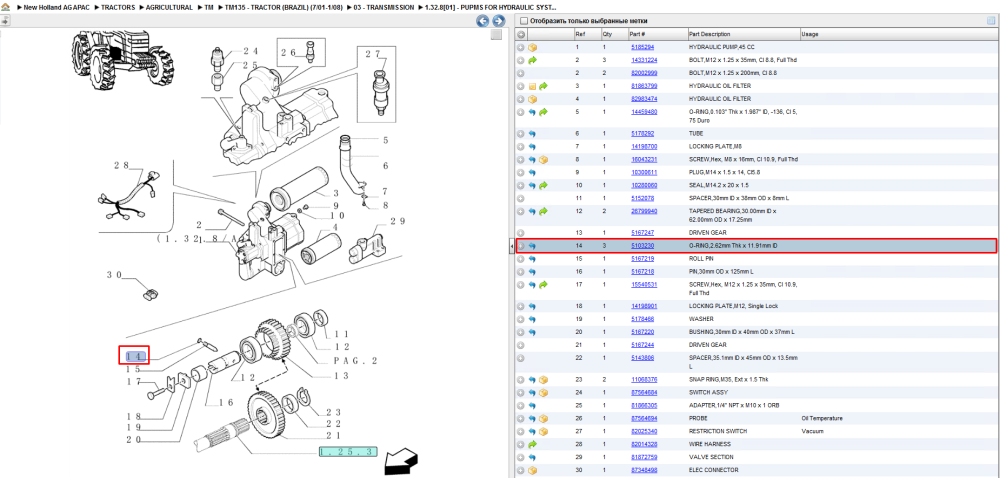Click box icon on ELEC CONNECTOR row
Viewport: 1000px width, 478px height.
(533, 470)
